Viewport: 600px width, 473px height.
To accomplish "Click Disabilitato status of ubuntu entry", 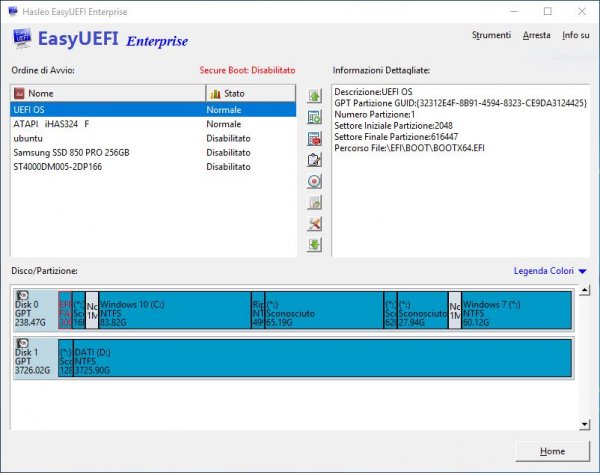I will [228, 138].
